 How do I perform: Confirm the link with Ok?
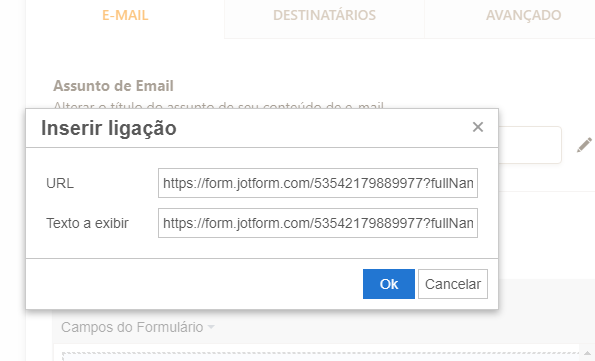389,284
